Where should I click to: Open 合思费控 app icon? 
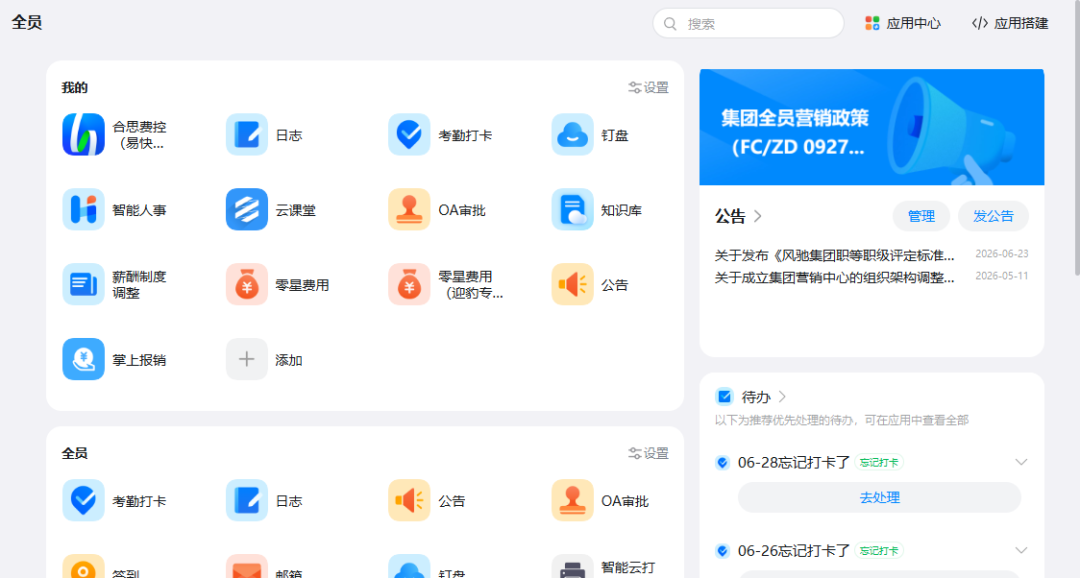83,135
